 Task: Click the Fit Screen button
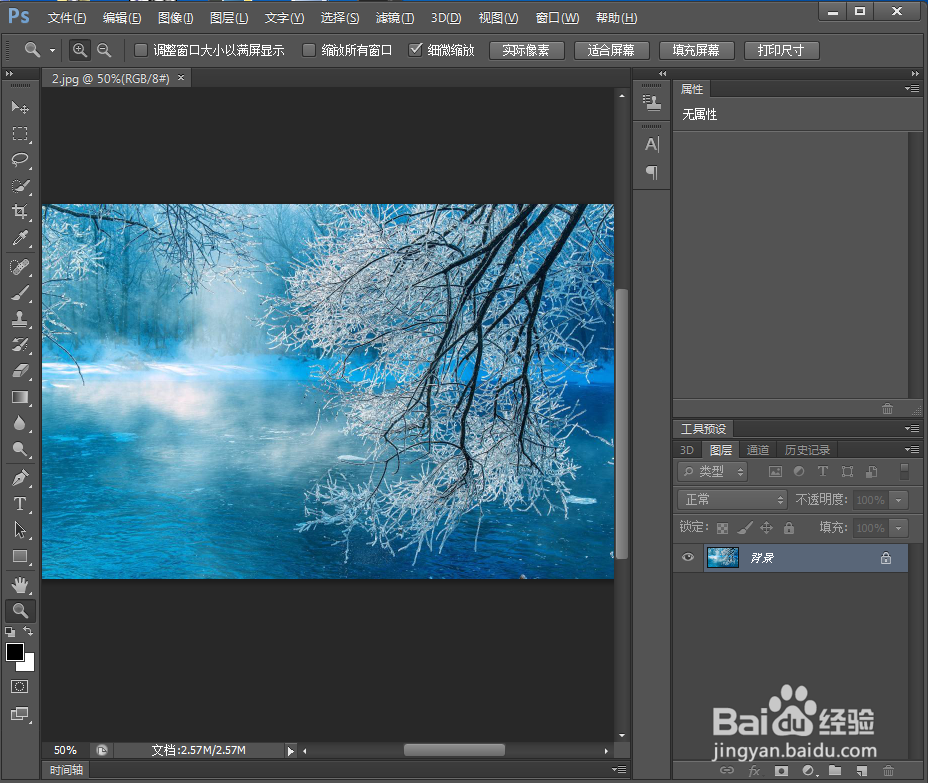pos(611,50)
